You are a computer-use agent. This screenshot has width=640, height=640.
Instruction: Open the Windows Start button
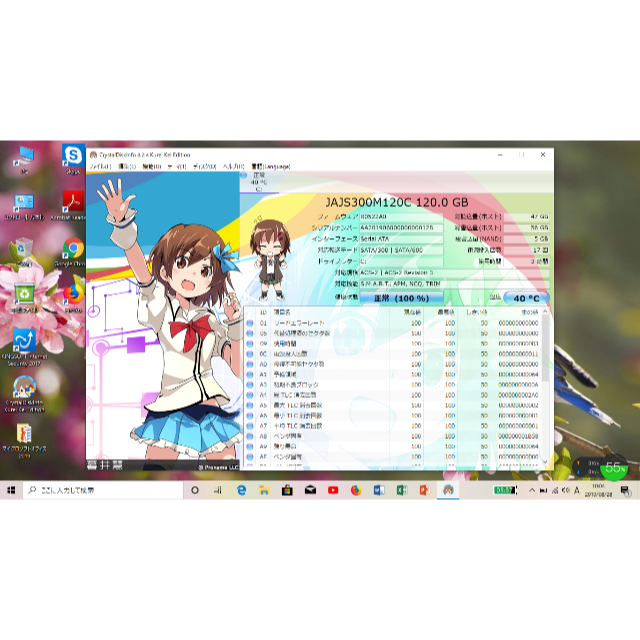pos(11,490)
